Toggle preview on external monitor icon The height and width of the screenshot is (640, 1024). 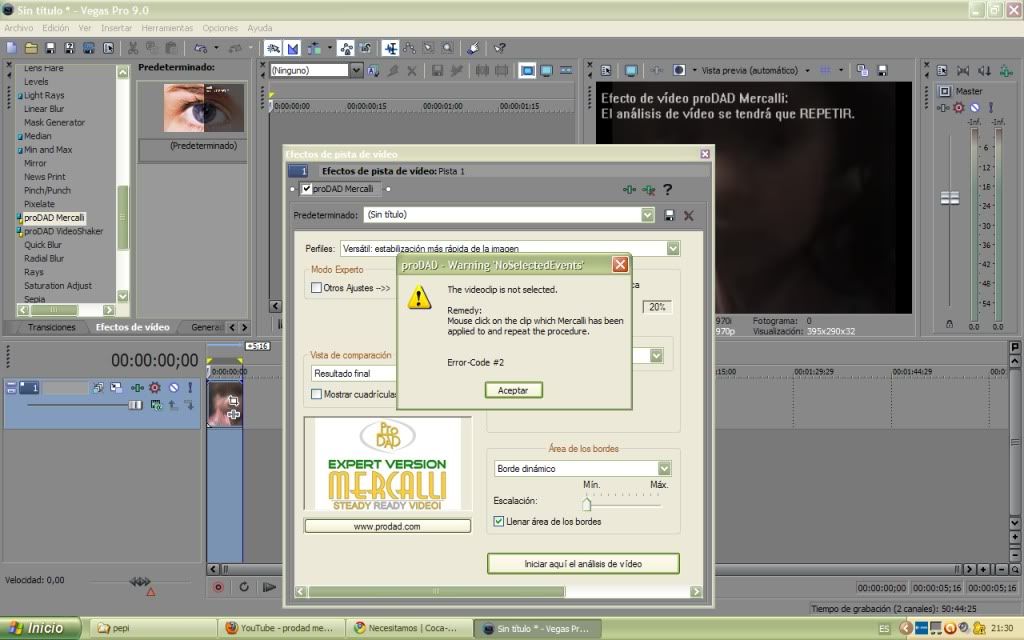pos(631,71)
